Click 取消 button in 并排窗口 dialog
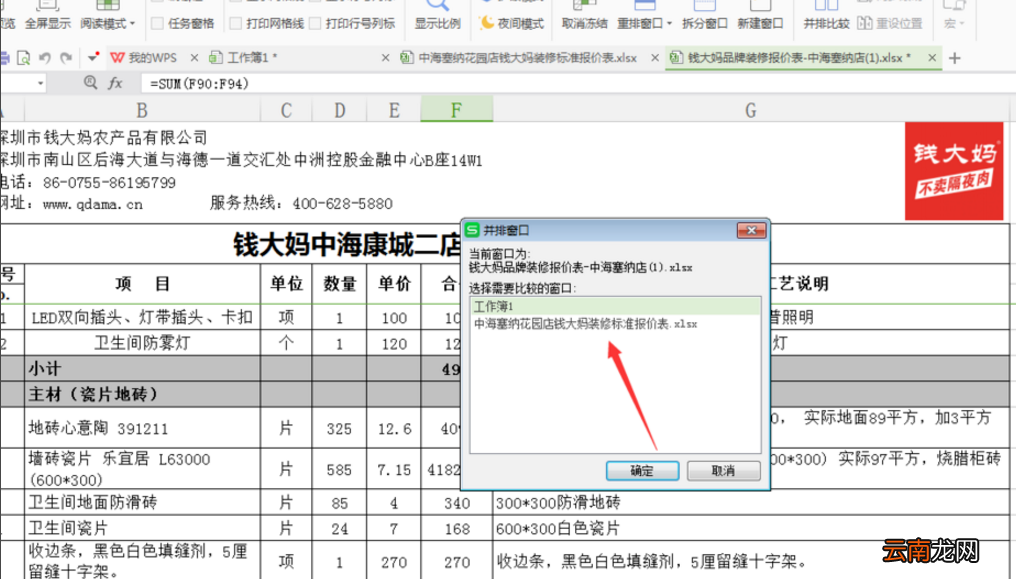Screen dimensions: 1016x579 click(x=723, y=471)
